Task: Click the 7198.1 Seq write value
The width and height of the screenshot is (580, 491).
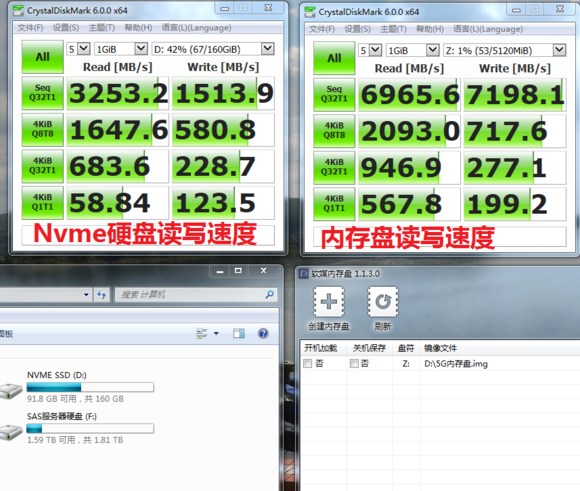Action: pyautogui.click(x=515, y=95)
